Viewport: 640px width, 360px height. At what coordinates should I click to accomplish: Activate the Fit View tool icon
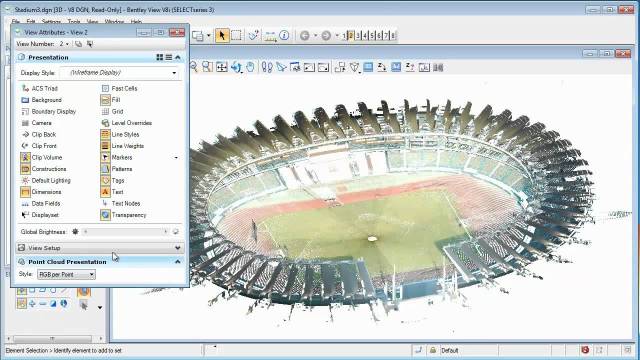click(222, 67)
